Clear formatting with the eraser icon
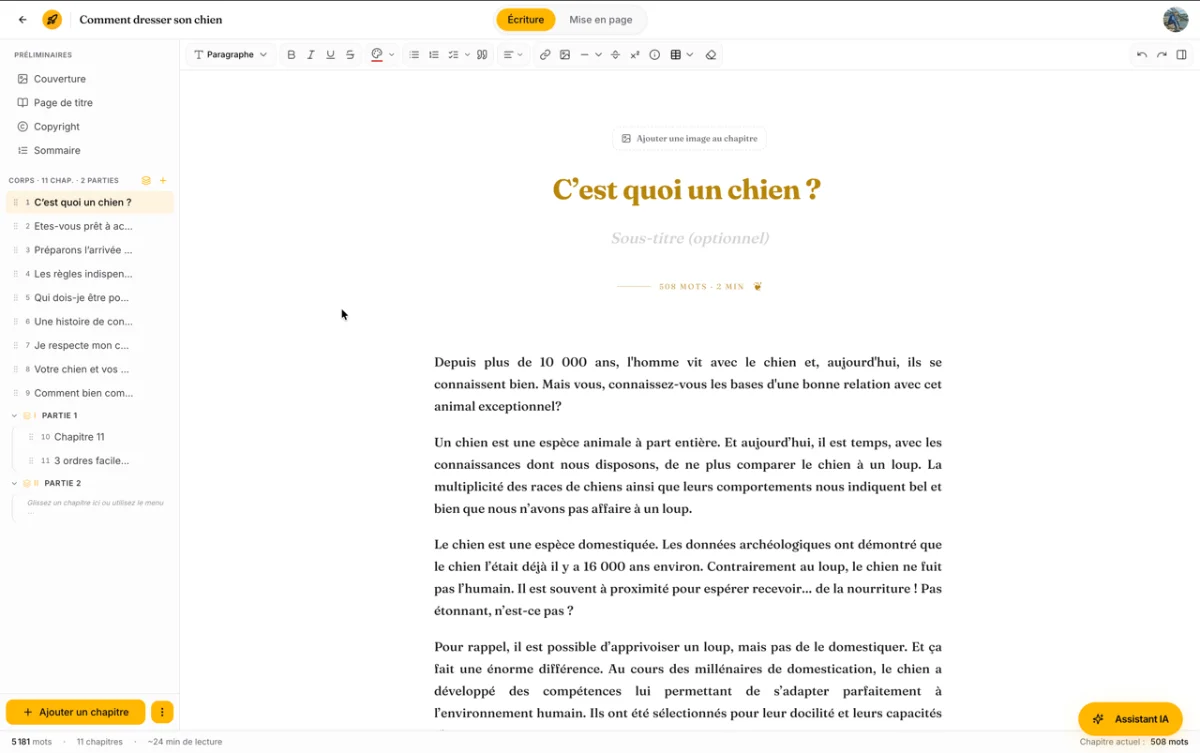 pyautogui.click(x=711, y=55)
